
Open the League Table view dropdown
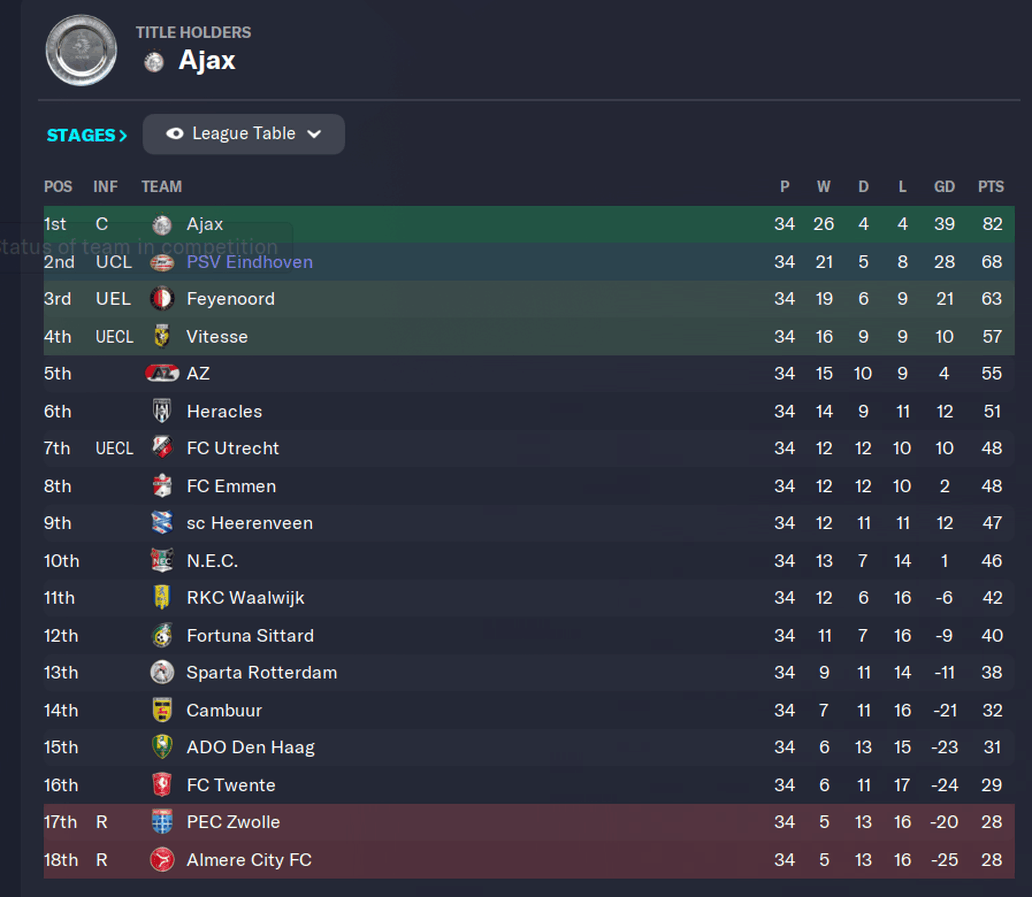tap(244, 134)
